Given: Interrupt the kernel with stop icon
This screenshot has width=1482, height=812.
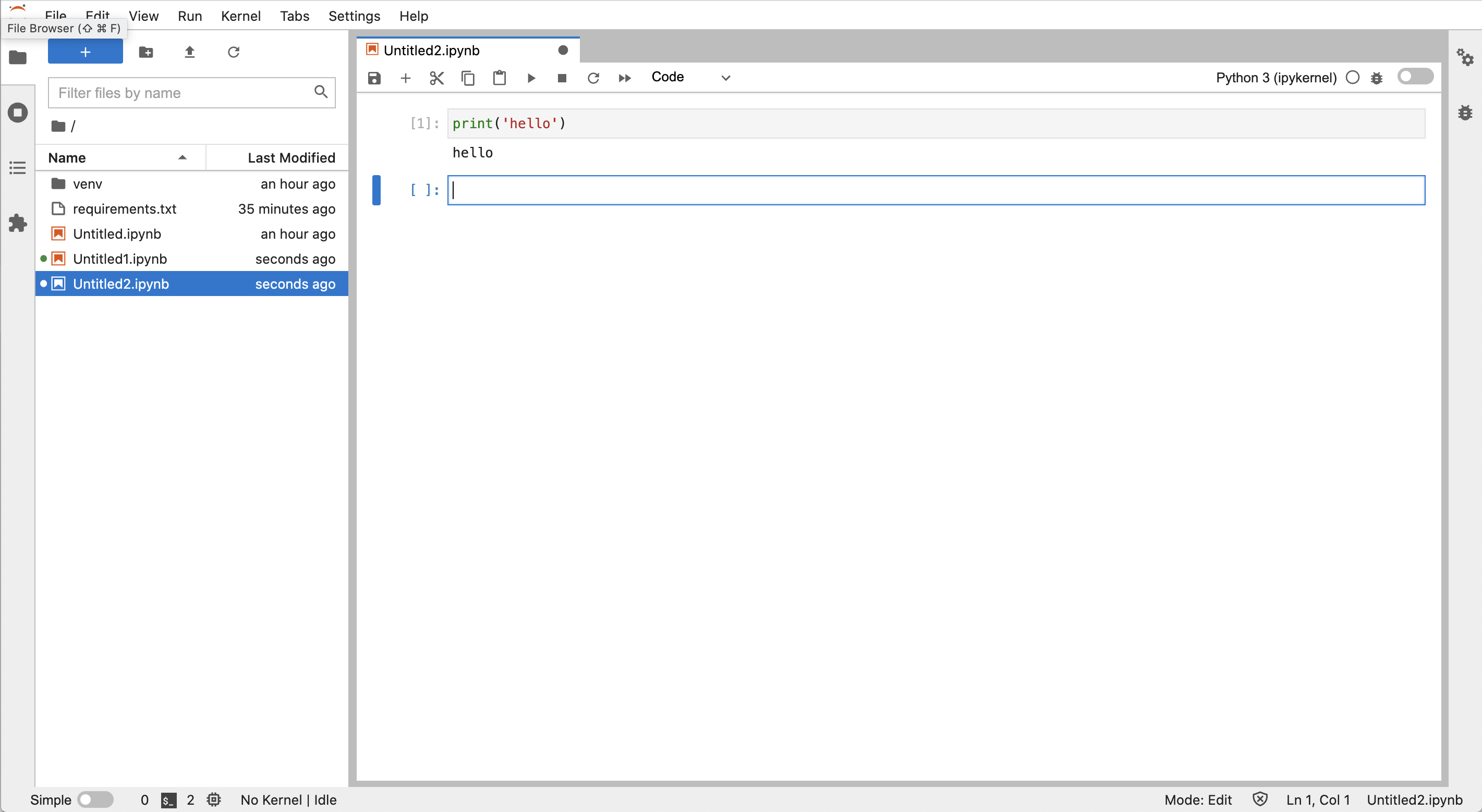Looking at the screenshot, I should [x=562, y=78].
